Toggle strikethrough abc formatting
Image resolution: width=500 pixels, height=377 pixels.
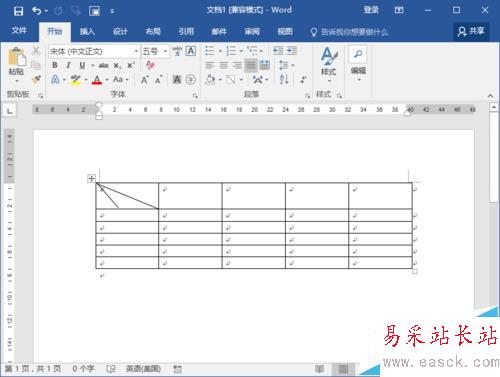tap(104, 65)
